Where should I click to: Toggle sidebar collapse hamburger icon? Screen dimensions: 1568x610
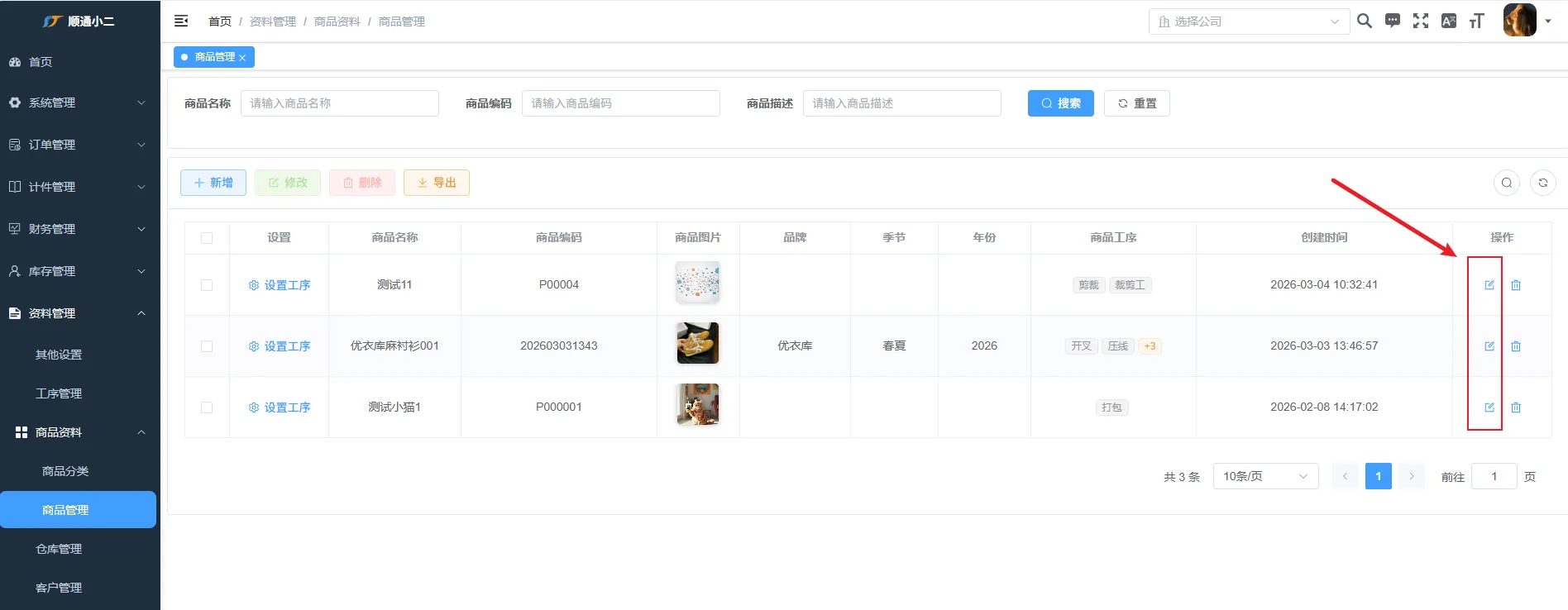click(181, 21)
